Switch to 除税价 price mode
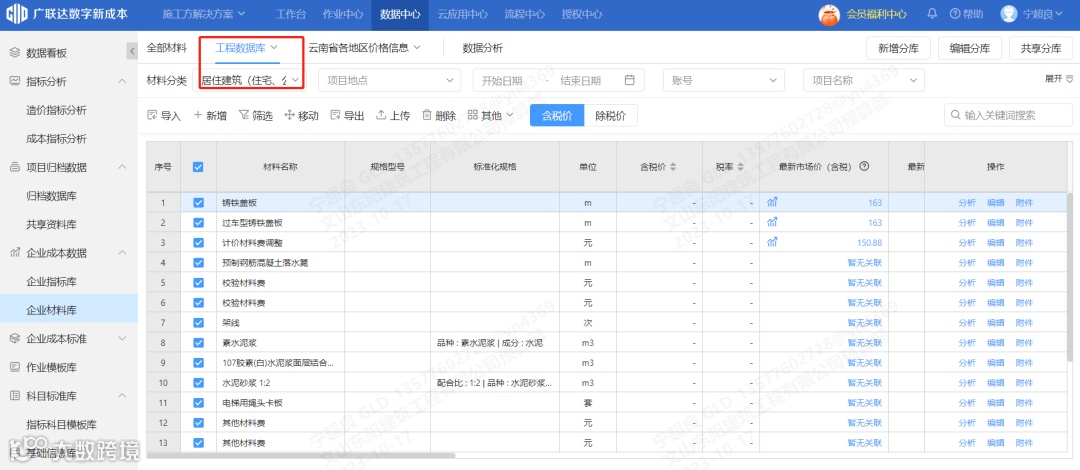Viewport: 1080px width, 470px height. (x=611, y=116)
